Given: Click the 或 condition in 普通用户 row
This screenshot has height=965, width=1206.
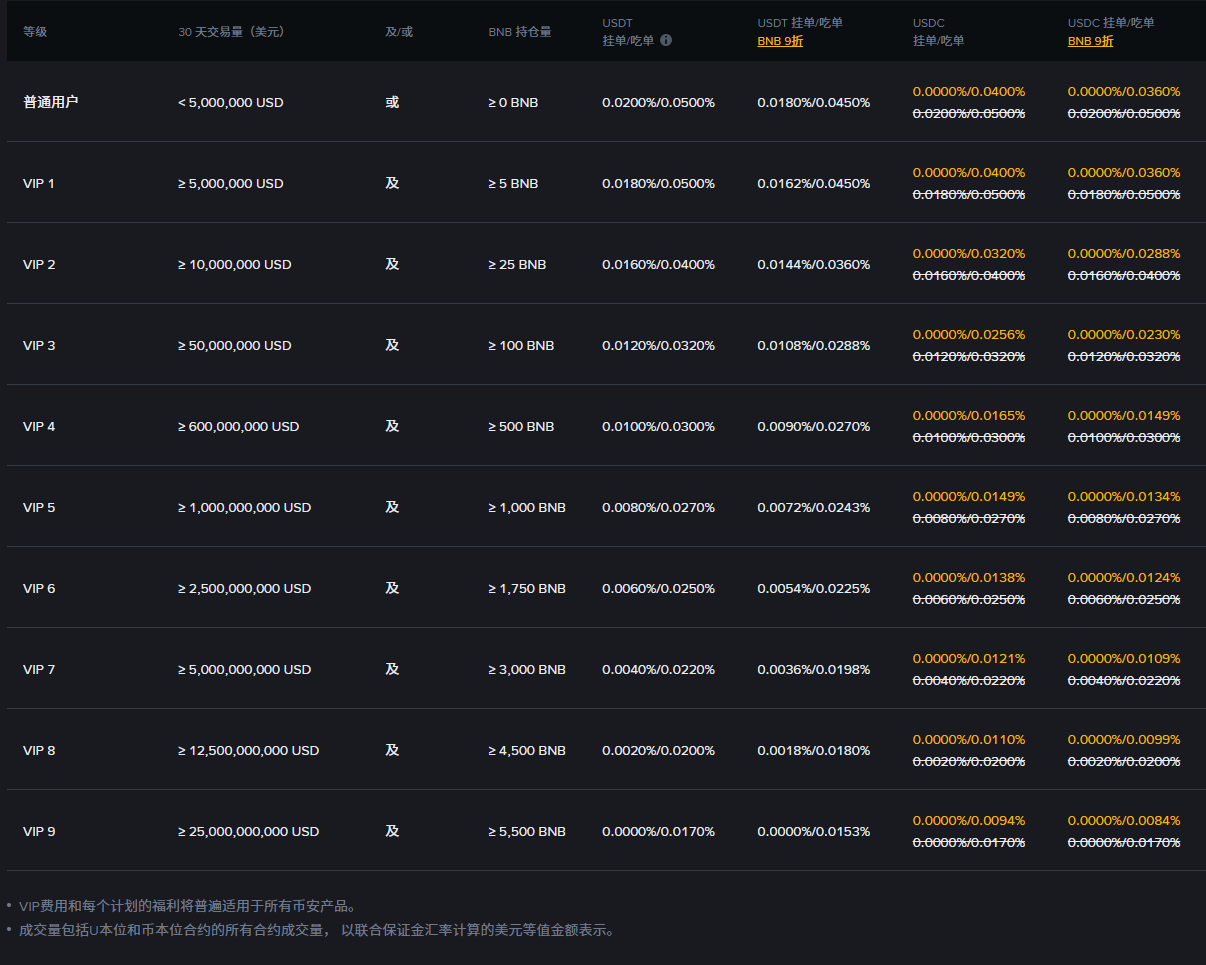Looking at the screenshot, I should point(392,102).
